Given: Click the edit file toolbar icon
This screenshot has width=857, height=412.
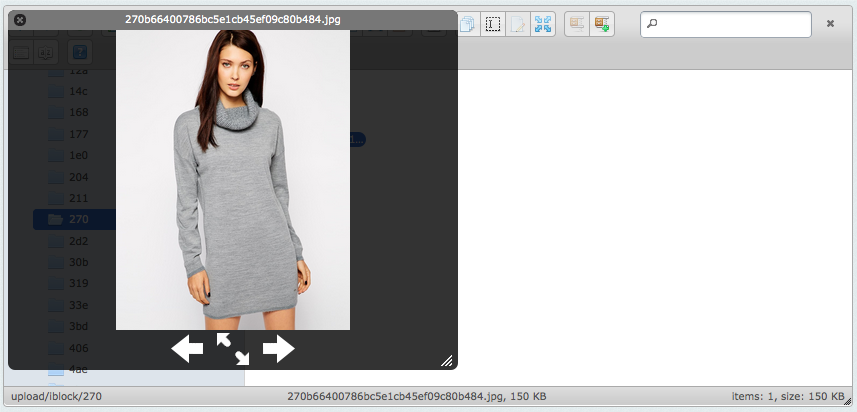Looking at the screenshot, I should [x=518, y=25].
